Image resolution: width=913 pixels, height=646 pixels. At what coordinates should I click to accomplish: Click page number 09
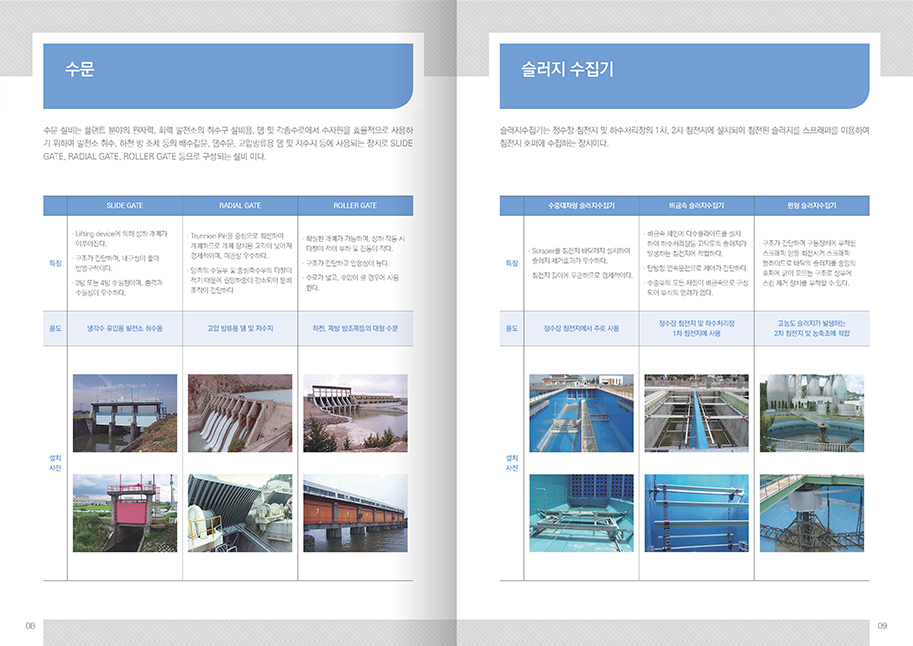[x=882, y=626]
